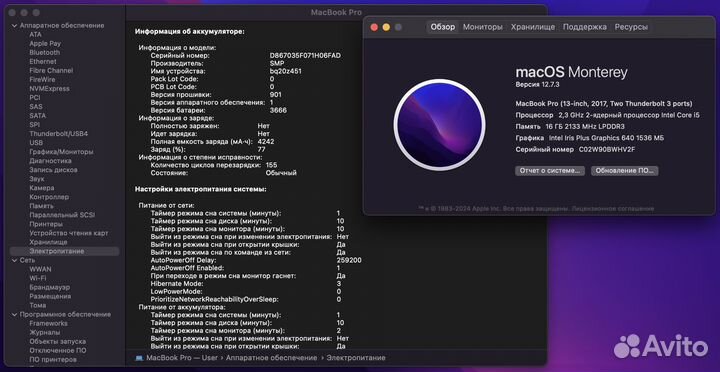
Task: Open the Хранилище tab
Action: click(x=533, y=27)
